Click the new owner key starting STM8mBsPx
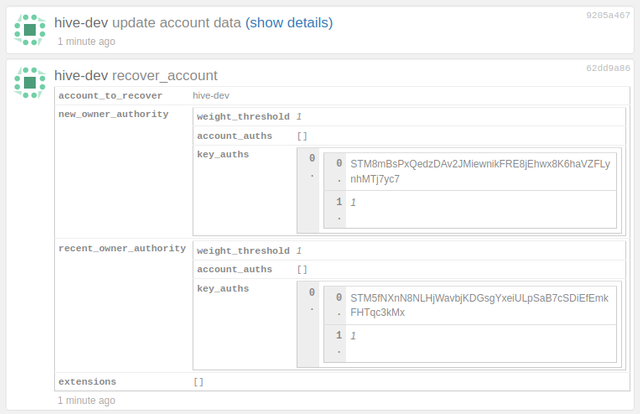 coord(480,171)
